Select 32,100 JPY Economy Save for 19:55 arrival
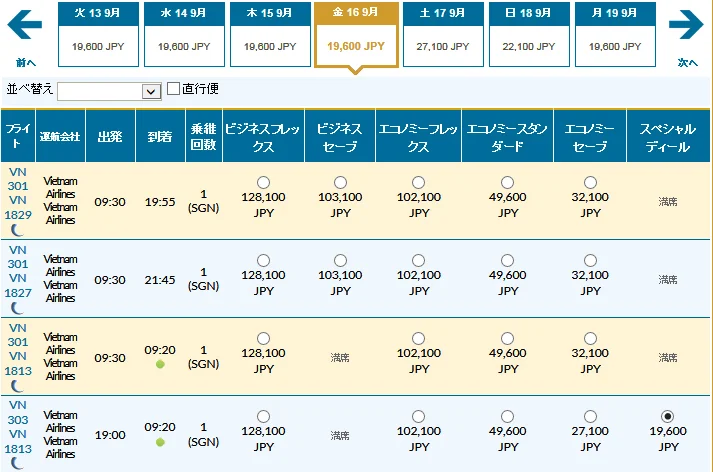 [590, 183]
